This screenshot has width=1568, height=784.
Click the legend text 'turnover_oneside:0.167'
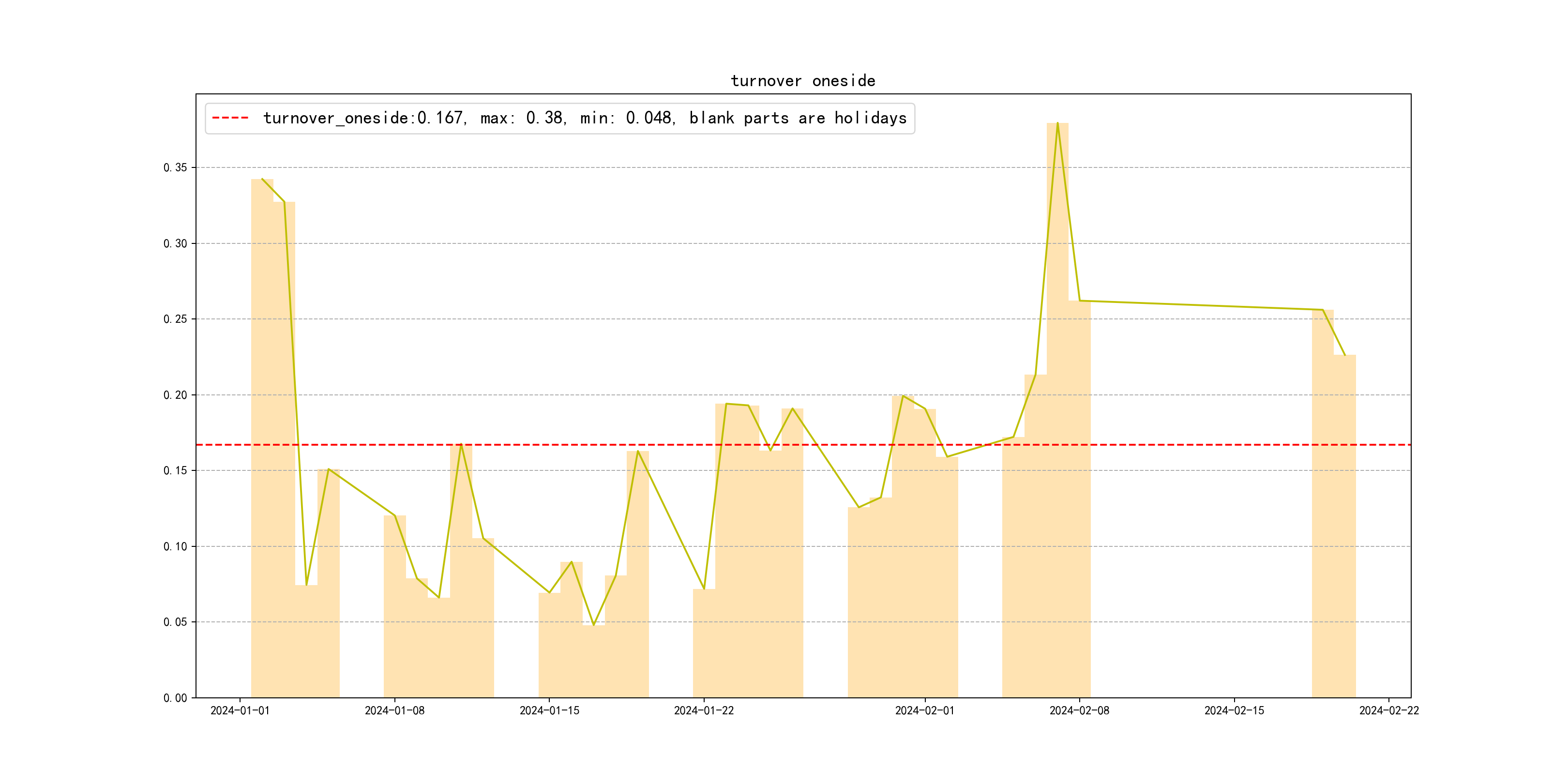point(363,118)
